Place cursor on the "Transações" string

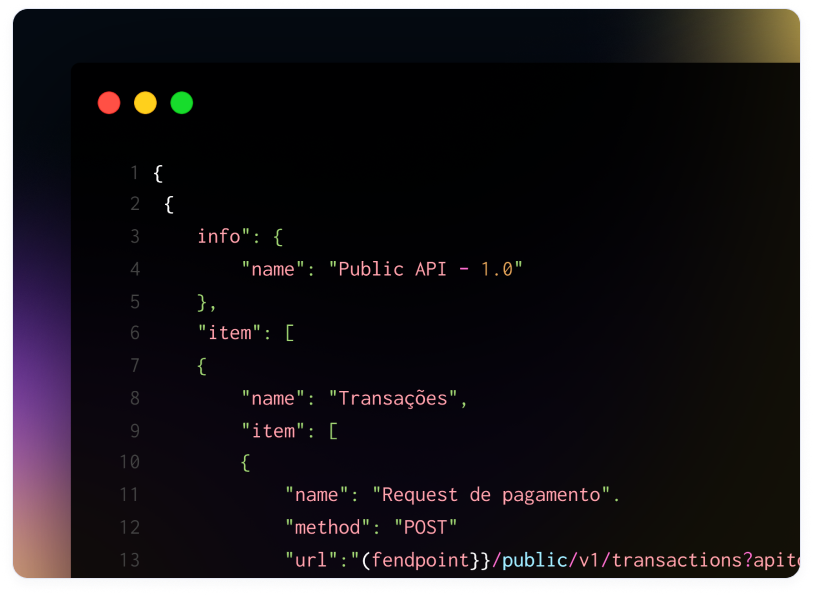[393, 398]
